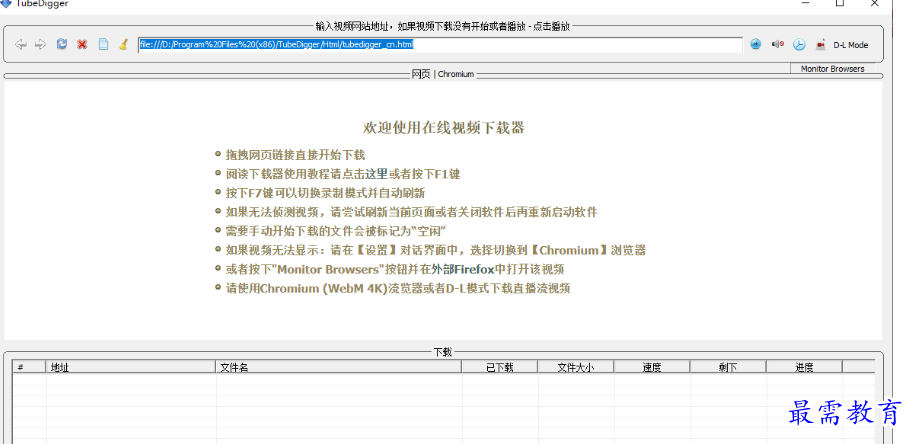Click the 文件大小 column header
The height and width of the screenshot is (444, 910).
(576, 367)
